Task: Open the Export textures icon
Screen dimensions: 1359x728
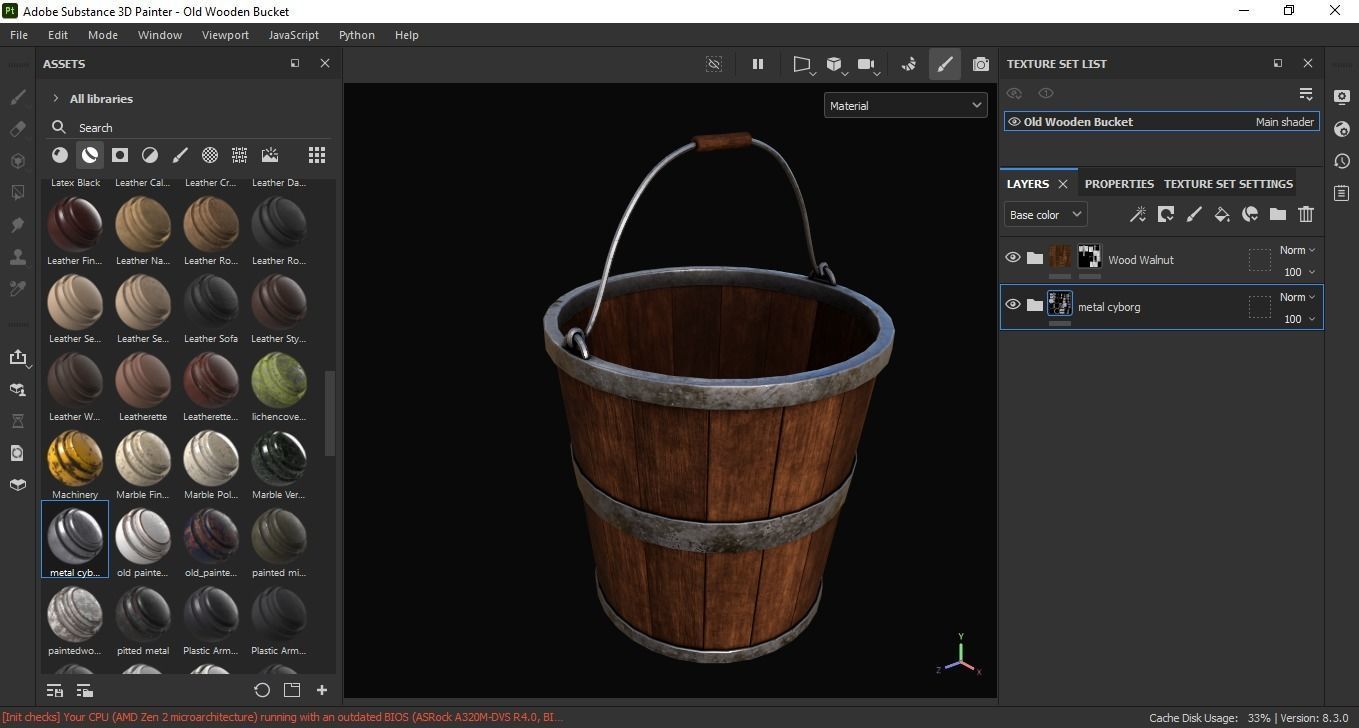Action: (17, 357)
